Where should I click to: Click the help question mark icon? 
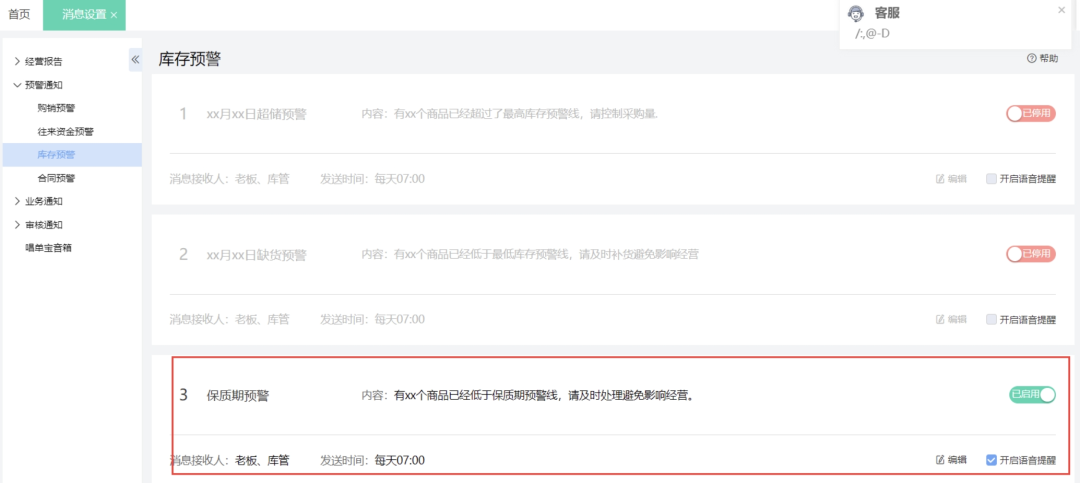[1031, 59]
